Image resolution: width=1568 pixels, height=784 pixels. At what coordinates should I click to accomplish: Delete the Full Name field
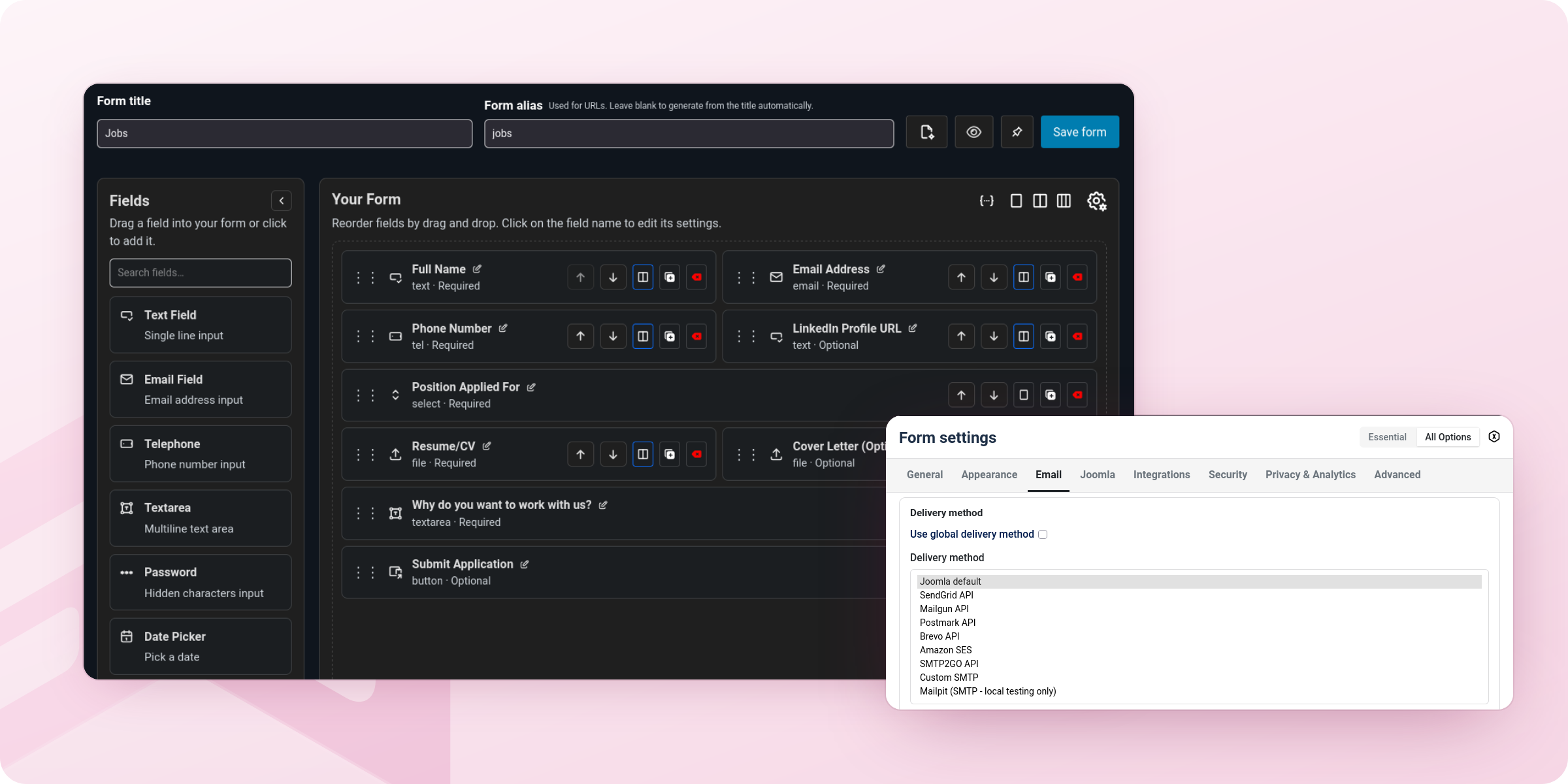pyautogui.click(x=696, y=277)
